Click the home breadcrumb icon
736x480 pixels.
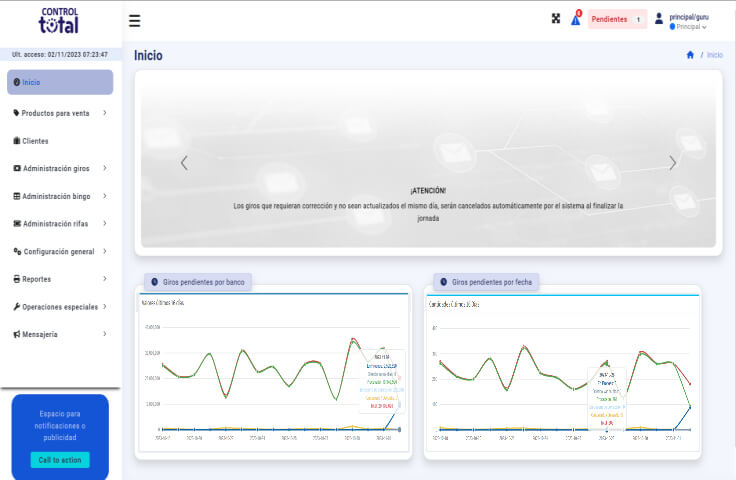click(x=690, y=55)
